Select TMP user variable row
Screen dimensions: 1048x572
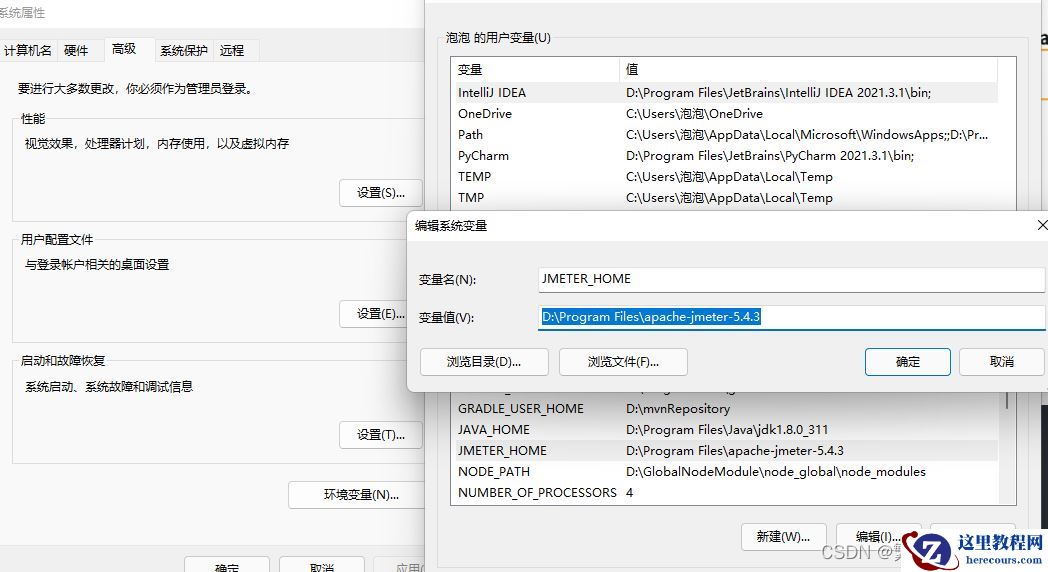pyautogui.click(x=727, y=198)
